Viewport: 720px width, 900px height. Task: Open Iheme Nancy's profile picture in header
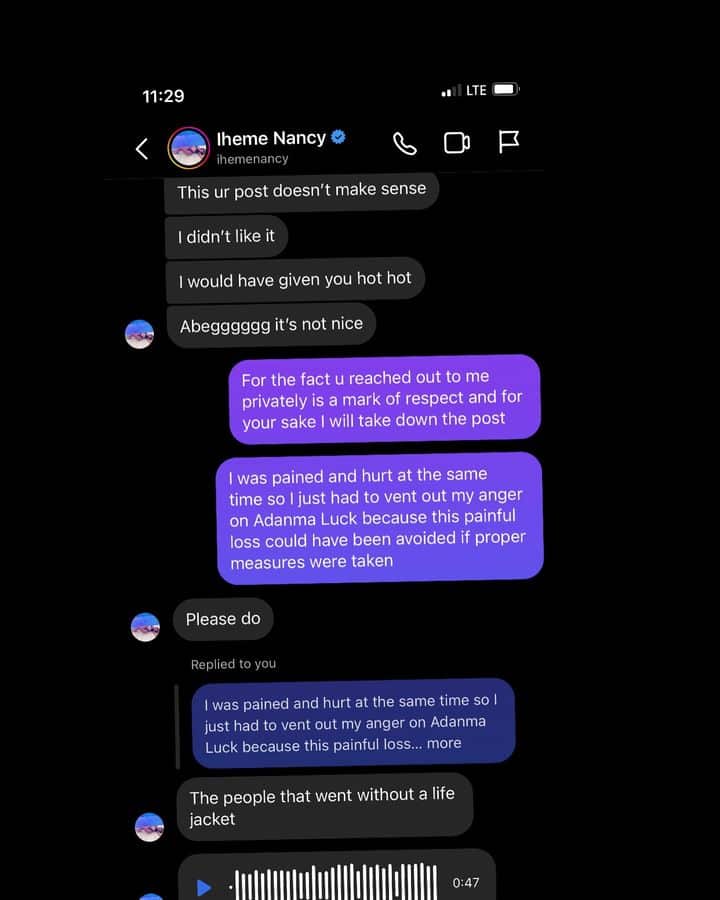click(188, 148)
